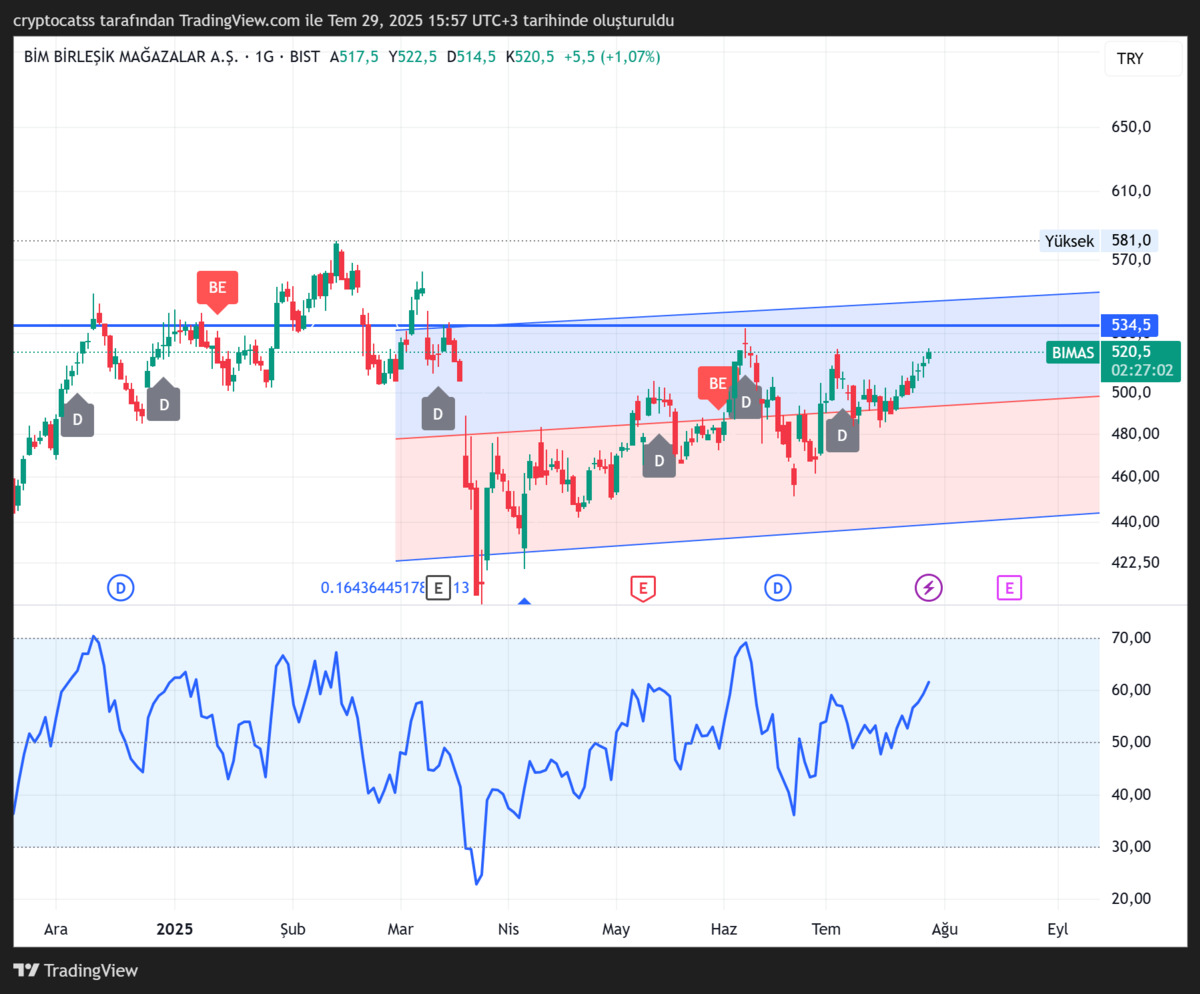This screenshot has width=1200, height=994.
Task: Click the Eyl month label
Action: click(x=1058, y=929)
